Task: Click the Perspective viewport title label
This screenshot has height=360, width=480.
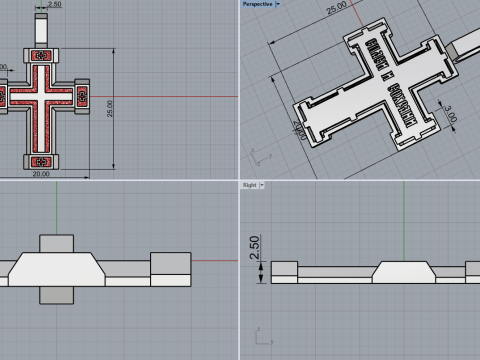Action: 257,4
